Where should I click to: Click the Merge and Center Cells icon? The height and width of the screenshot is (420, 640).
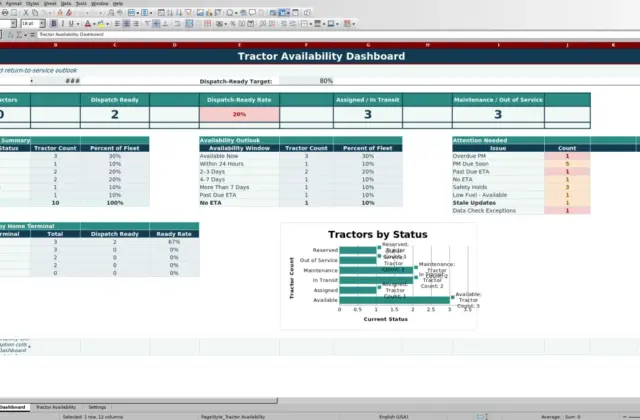pyautogui.click(x=189, y=24)
